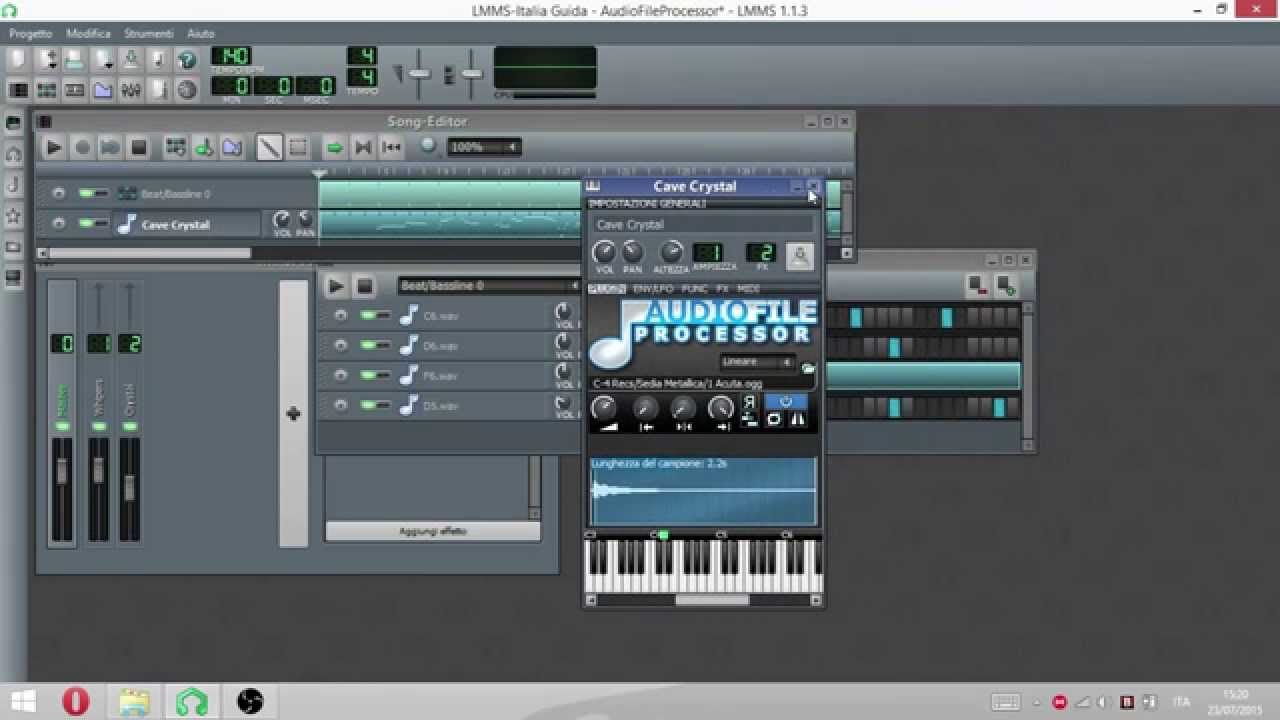The width and height of the screenshot is (1280, 720).
Task: Add automation track in Song-Editor toolbar
Action: [x=232, y=147]
